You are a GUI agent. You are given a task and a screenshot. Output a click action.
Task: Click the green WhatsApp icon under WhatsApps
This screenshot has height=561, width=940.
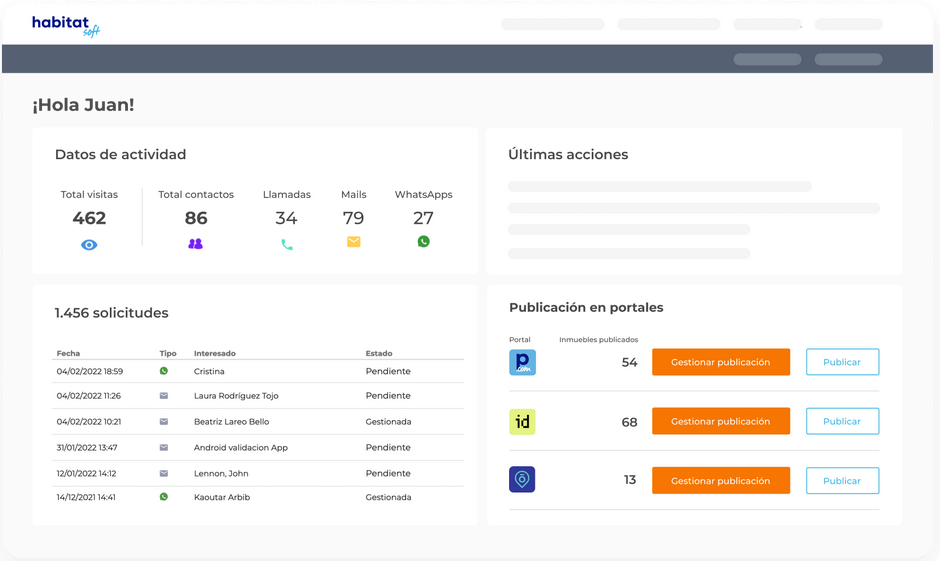click(423, 242)
